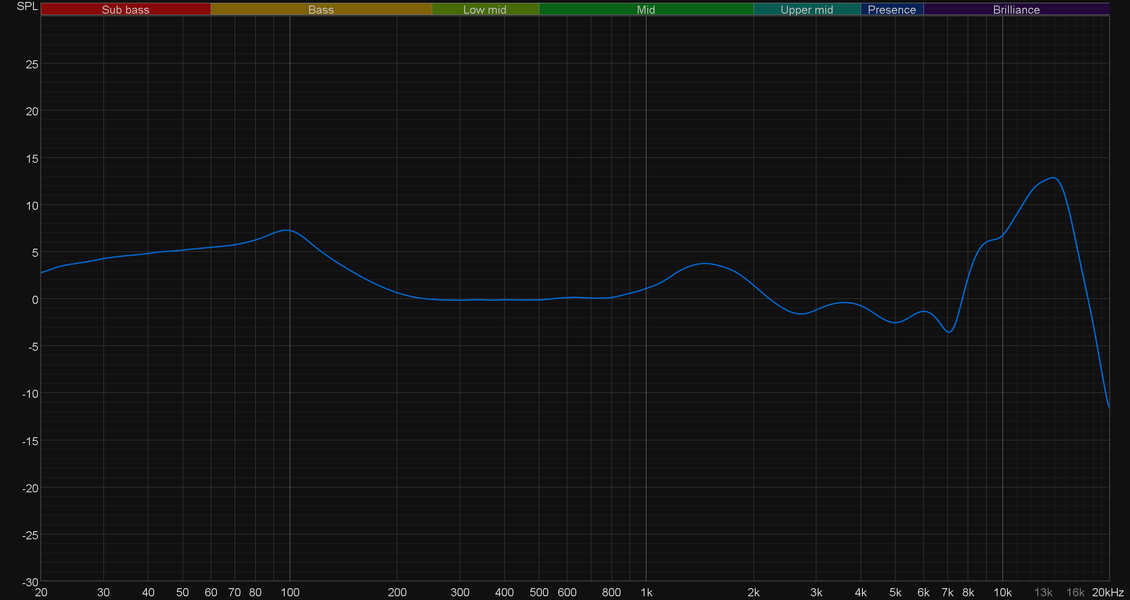Click the -5 dB level label

click(x=33, y=346)
